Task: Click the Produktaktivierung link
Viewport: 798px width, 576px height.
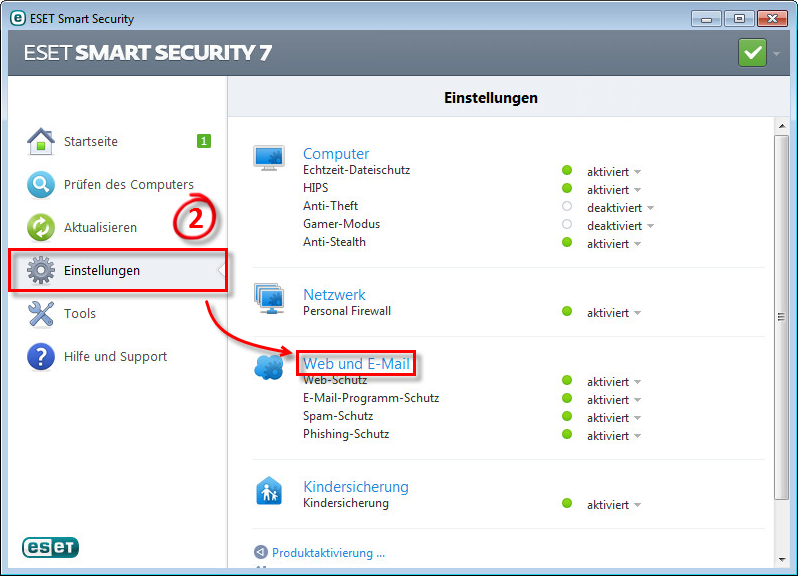Action: pos(328,552)
